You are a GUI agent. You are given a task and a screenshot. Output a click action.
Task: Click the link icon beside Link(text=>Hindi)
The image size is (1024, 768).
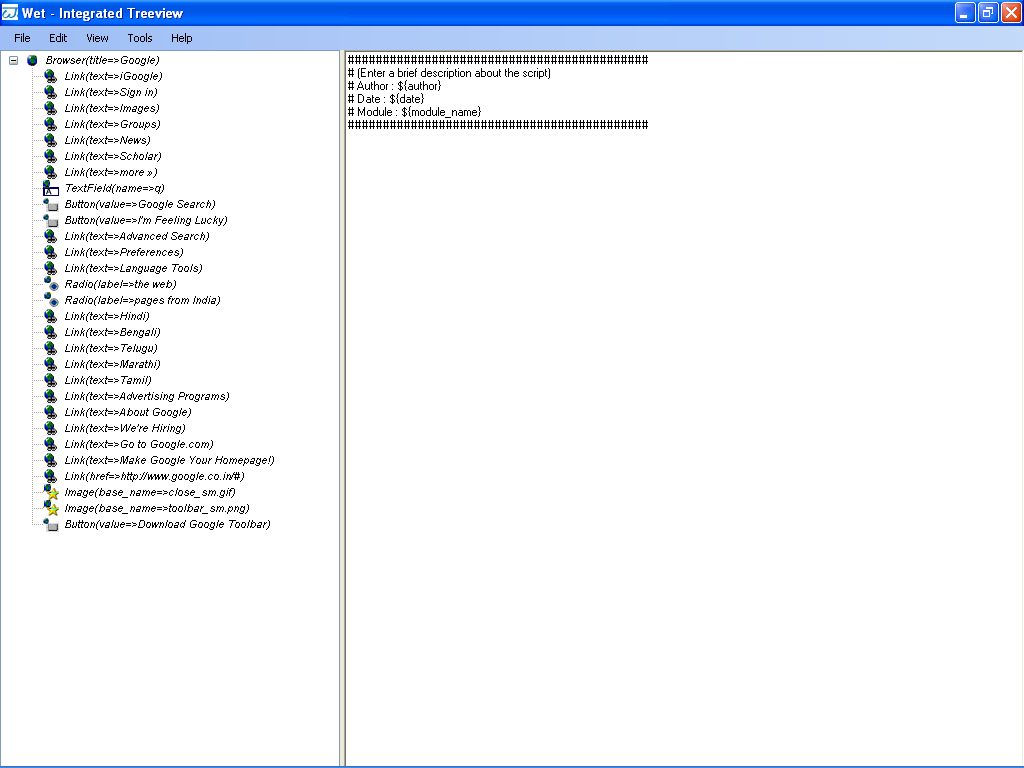[x=50, y=317]
